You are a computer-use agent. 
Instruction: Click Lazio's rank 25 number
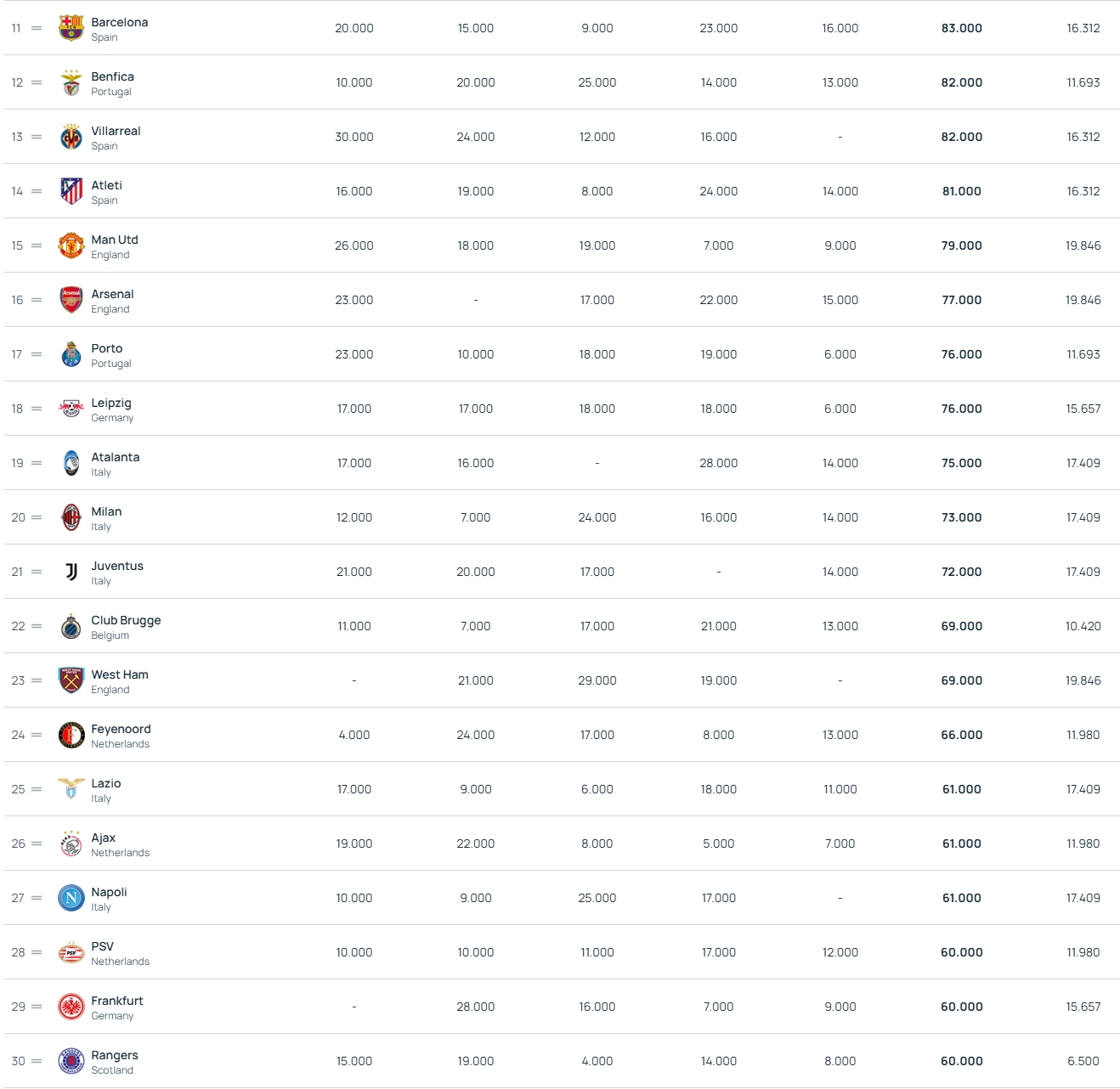18,789
